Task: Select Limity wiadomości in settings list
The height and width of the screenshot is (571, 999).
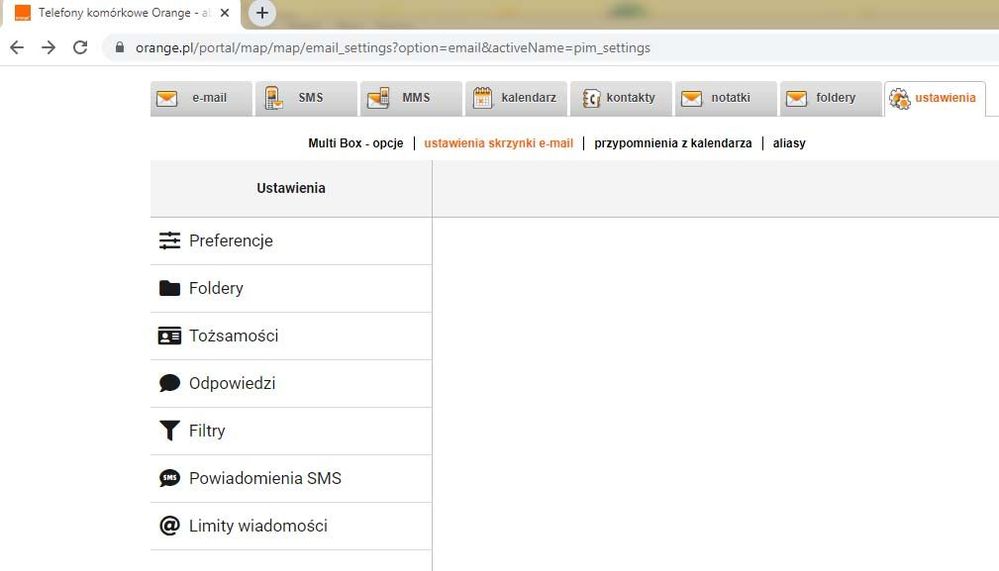Action: 291,526
